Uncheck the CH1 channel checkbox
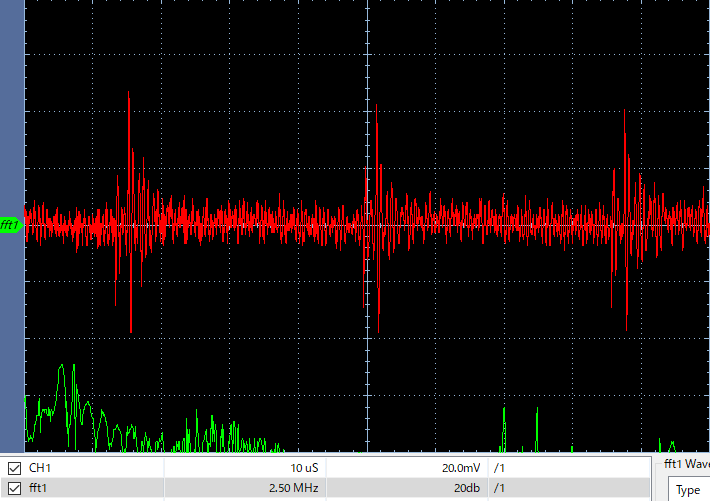The height and width of the screenshot is (501, 710). click(14, 468)
